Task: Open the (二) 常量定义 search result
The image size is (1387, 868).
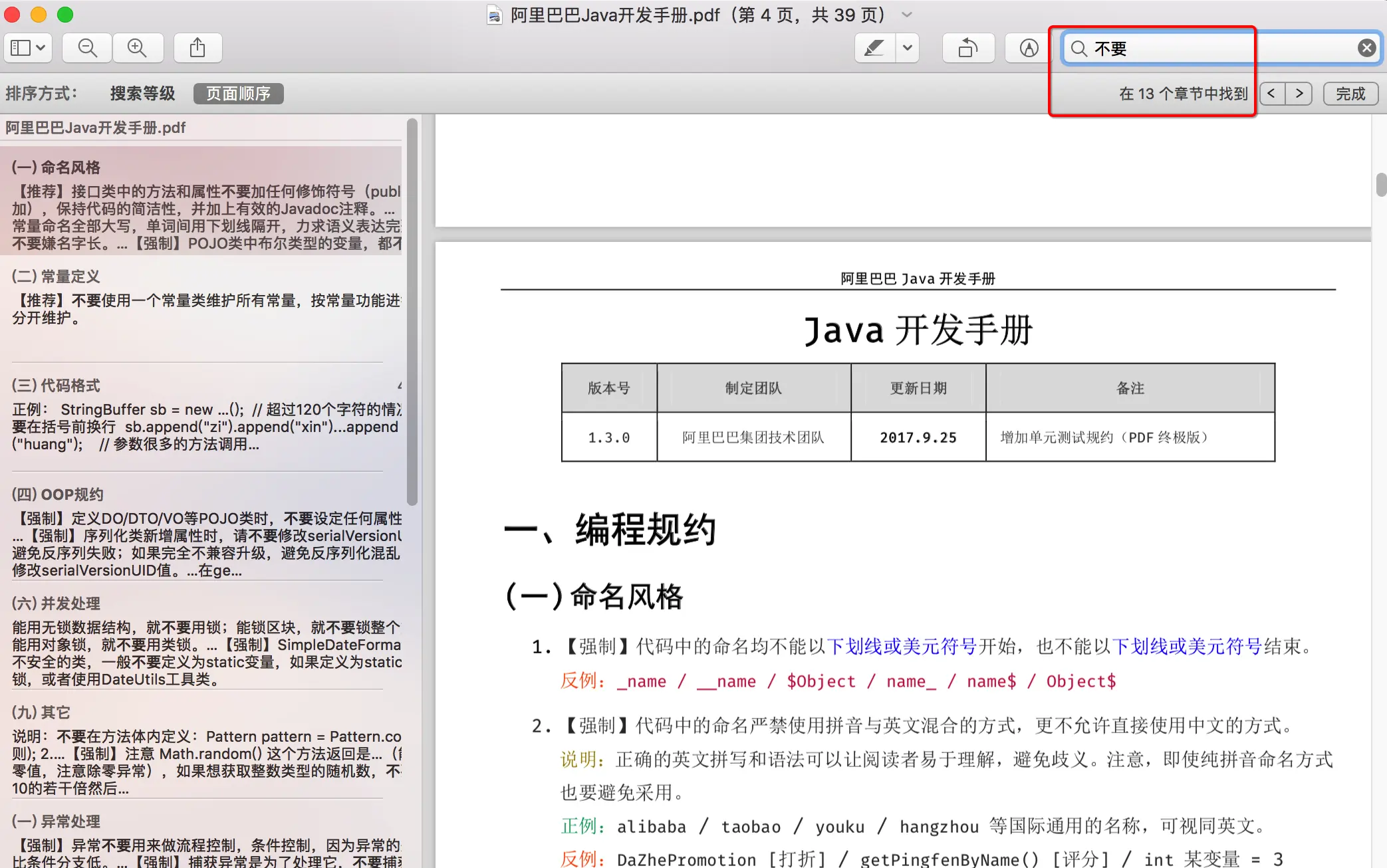Action: [201, 309]
